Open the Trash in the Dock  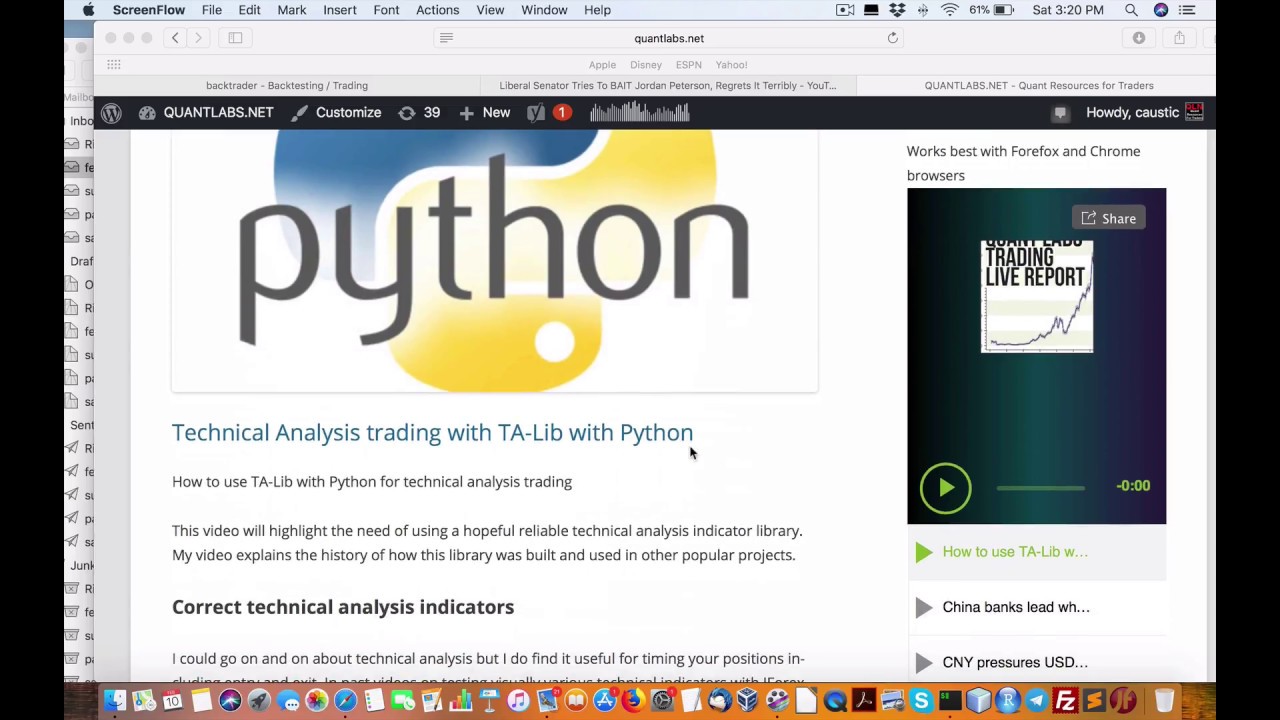[1164, 701]
